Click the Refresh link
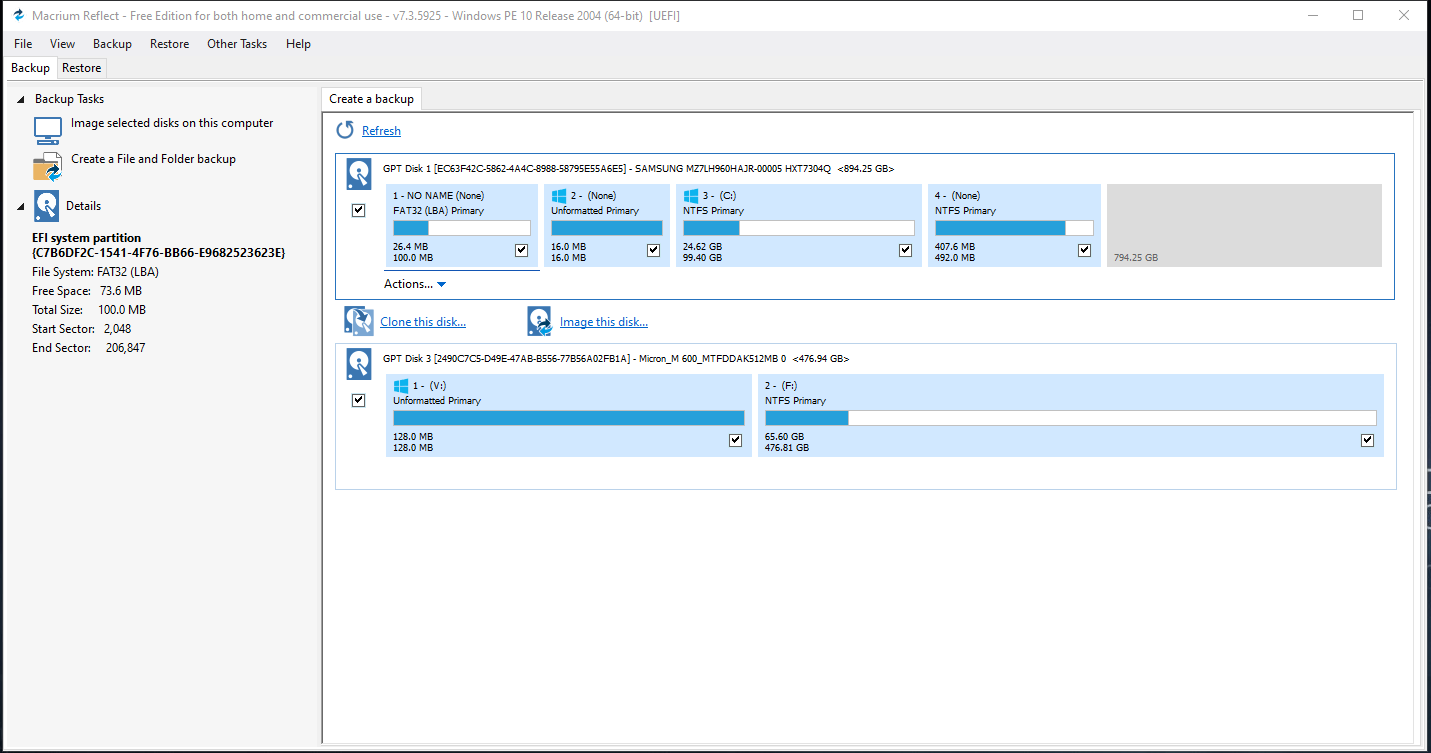This screenshot has height=753, width=1431. tap(381, 131)
